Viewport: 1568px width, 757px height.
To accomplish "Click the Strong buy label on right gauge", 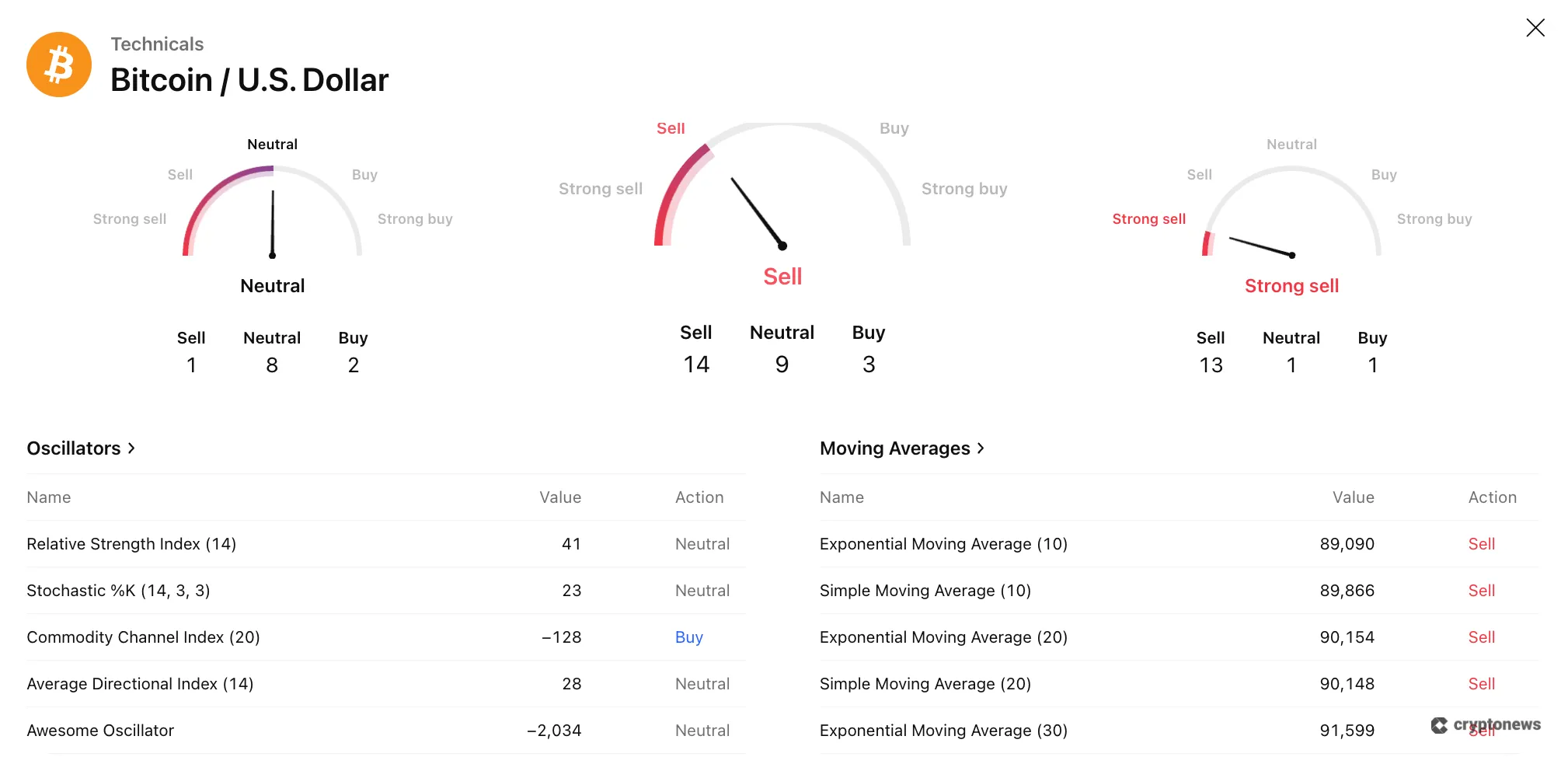I will click(1434, 218).
